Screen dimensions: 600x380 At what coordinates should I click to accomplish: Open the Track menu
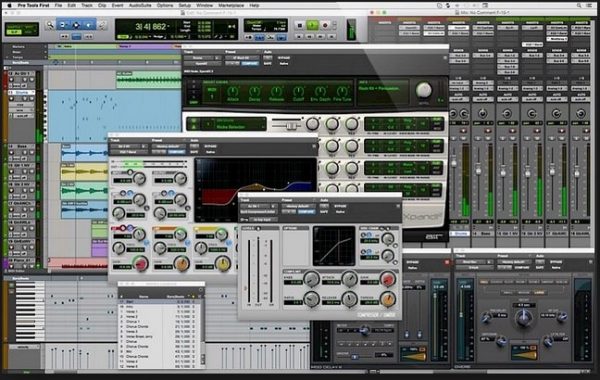coord(87,5)
